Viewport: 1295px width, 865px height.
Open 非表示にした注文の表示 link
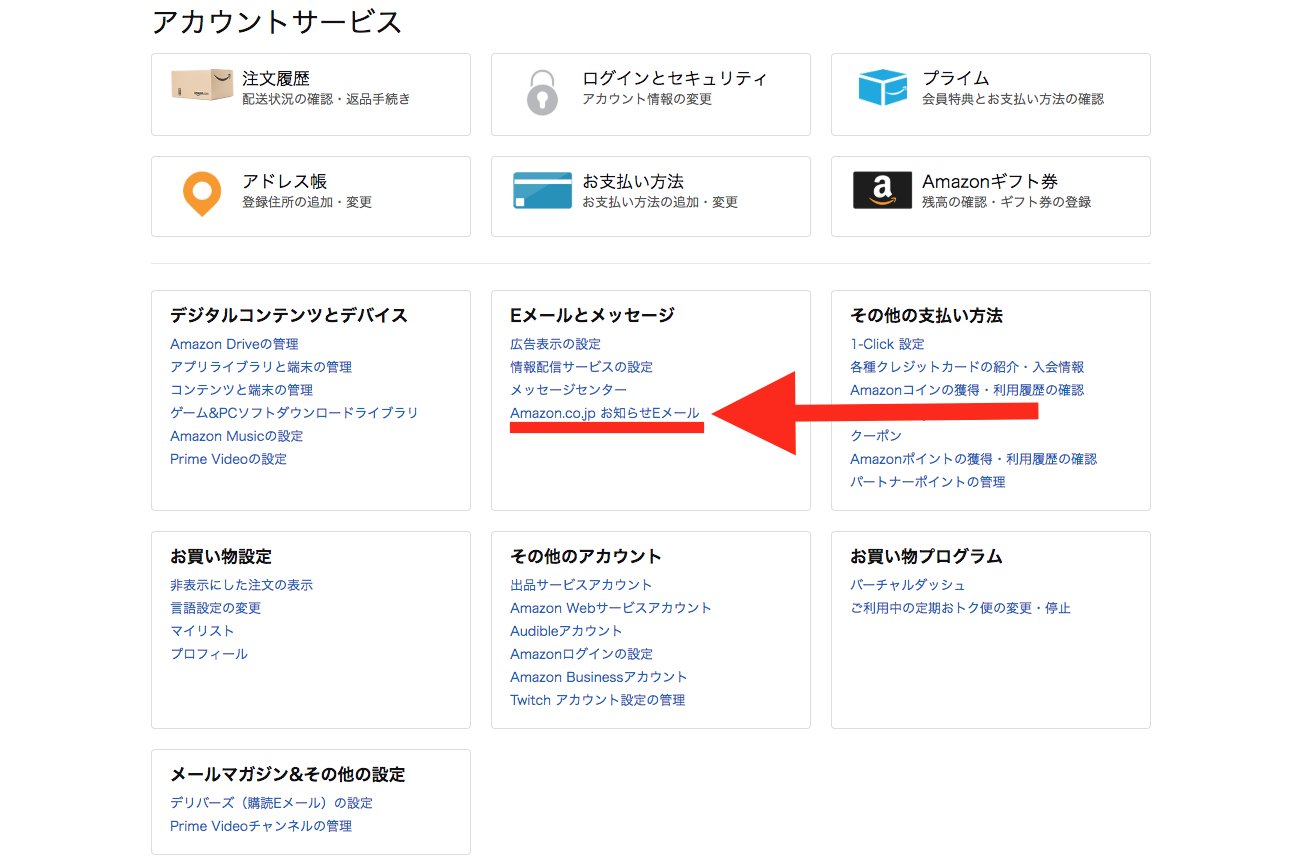coord(241,585)
